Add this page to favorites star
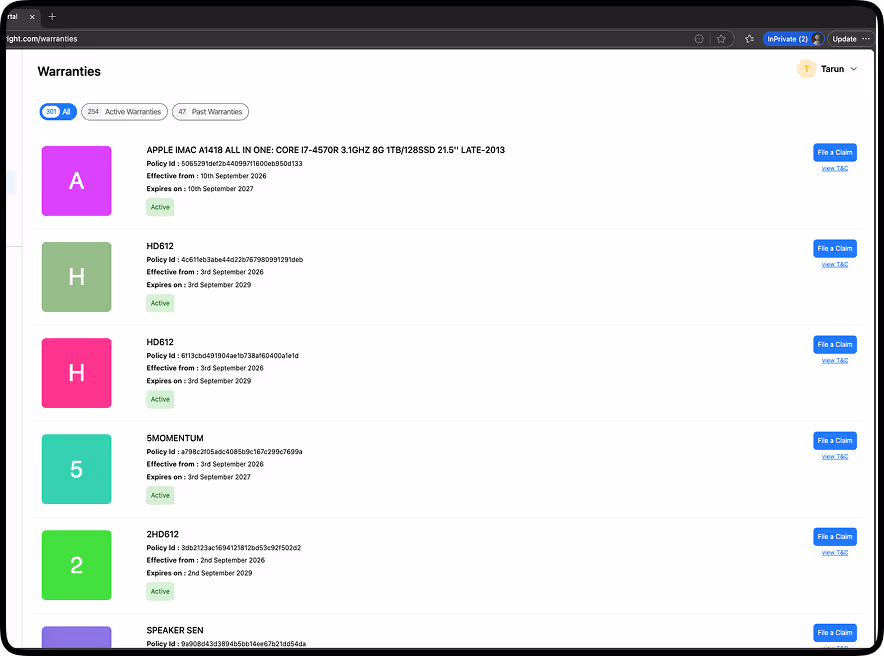 click(721, 39)
